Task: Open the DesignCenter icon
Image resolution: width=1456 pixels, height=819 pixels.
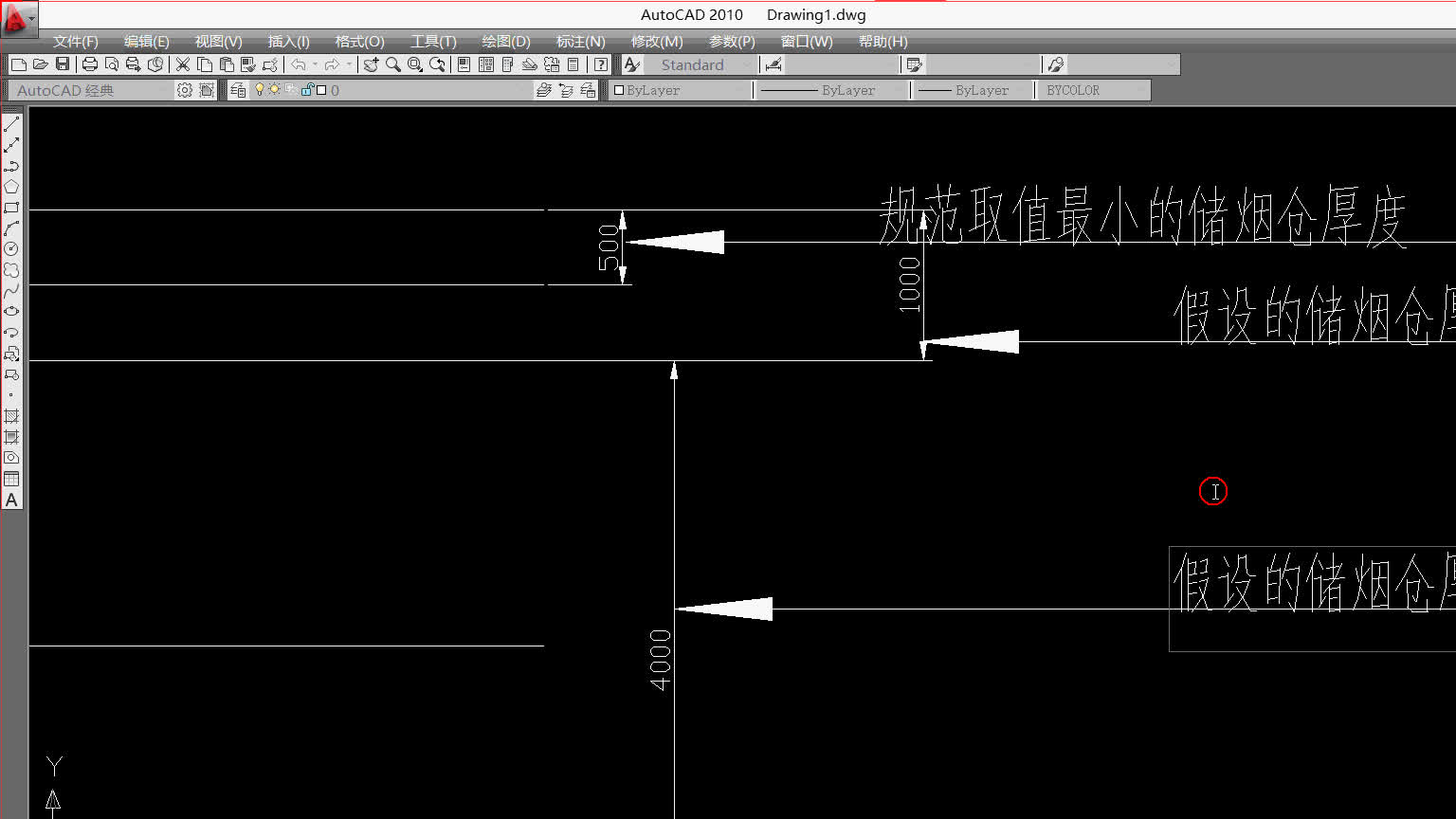Action: point(486,64)
